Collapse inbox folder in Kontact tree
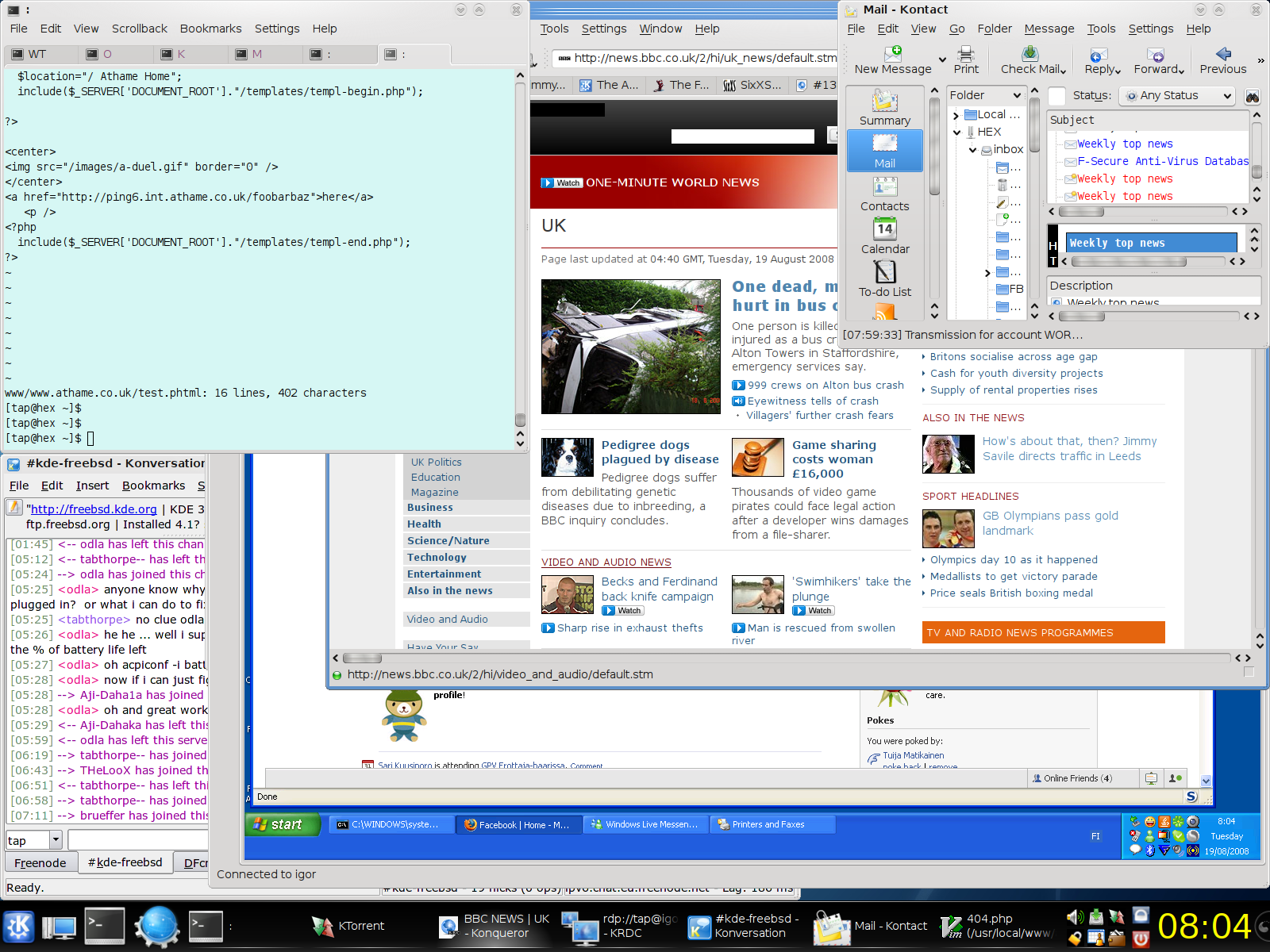The height and width of the screenshot is (952, 1270). 972,150
